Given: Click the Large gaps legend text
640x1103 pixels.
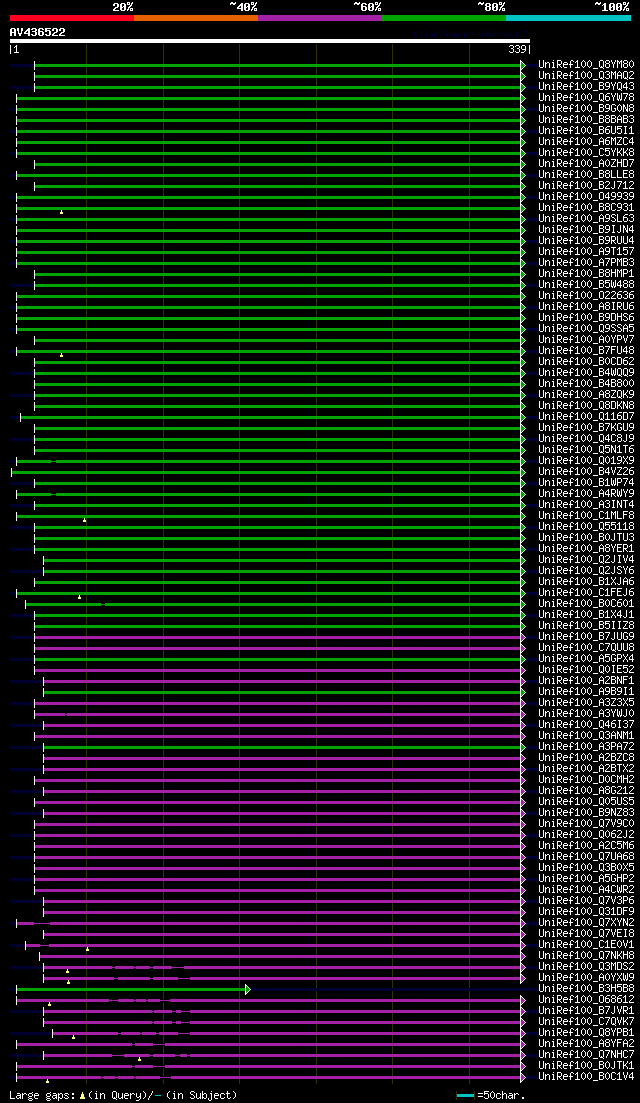Looking at the screenshot, I should pyautogui.click(x=42, y=1095).
